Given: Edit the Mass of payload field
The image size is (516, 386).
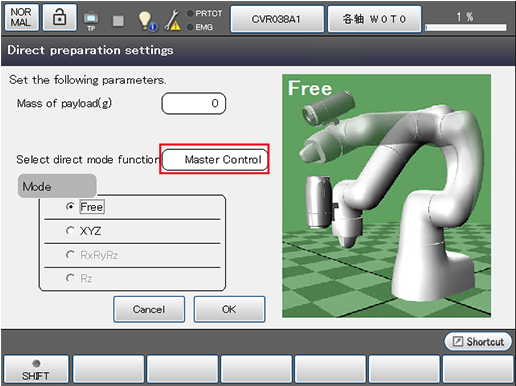Looking at the screenshot, I should 193,103.
